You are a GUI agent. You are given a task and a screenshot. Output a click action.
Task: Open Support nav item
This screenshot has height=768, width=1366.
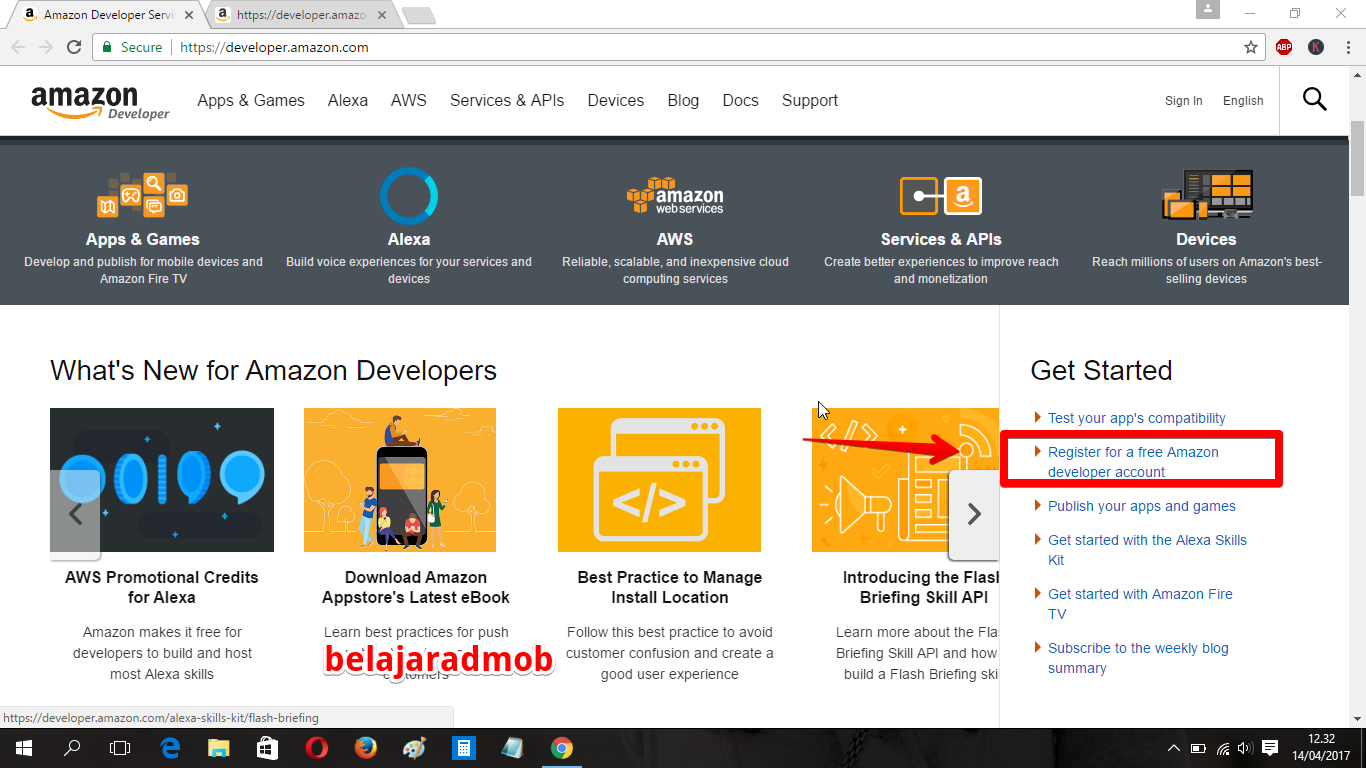click(810, 100)
